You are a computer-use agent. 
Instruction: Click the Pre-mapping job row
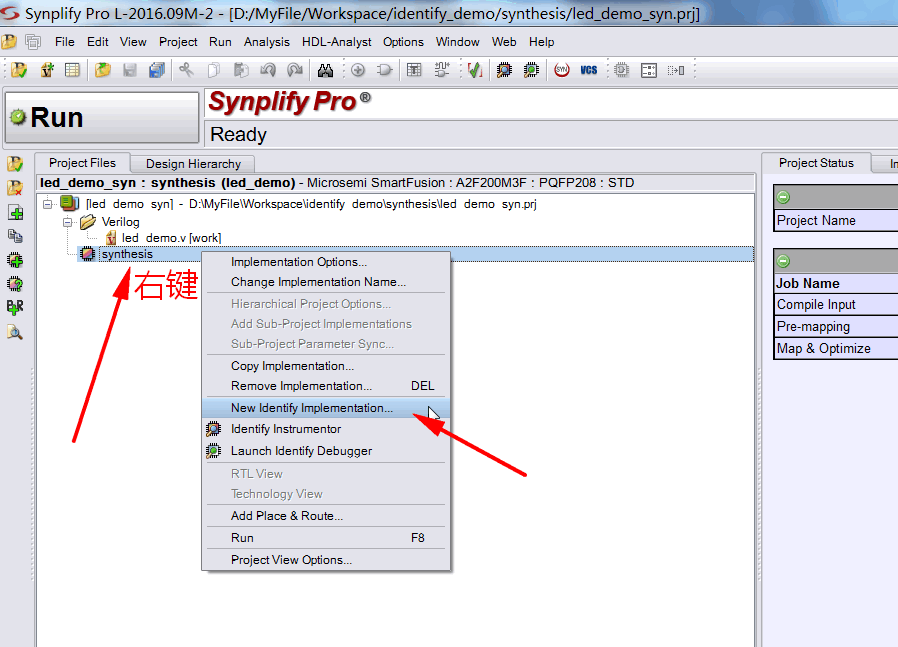[x=836, y=326]
